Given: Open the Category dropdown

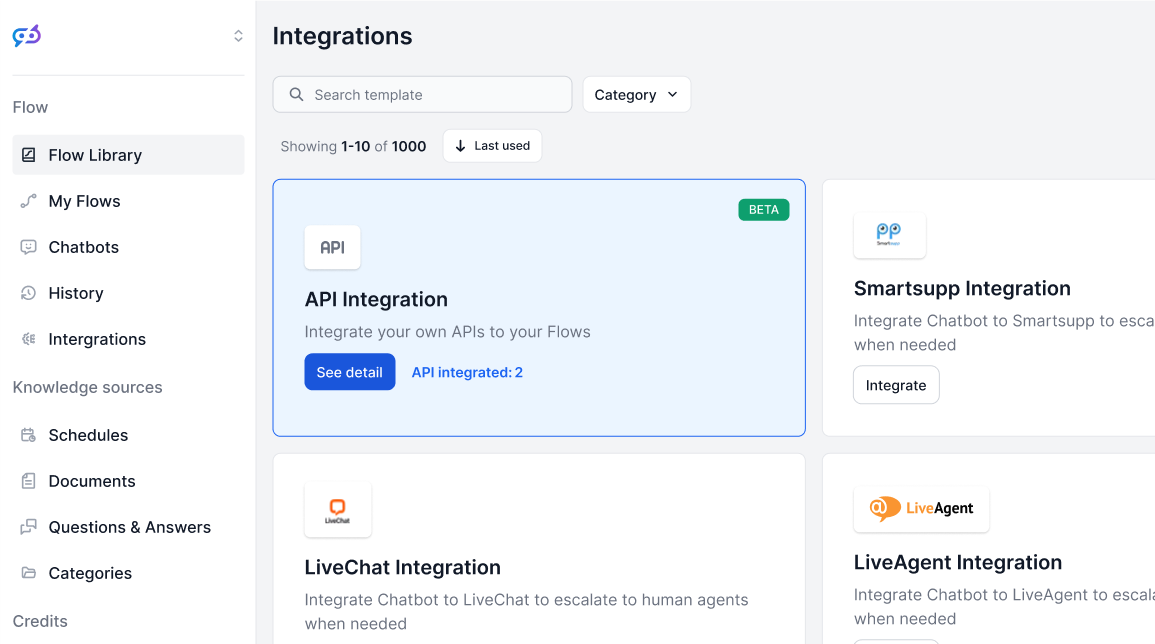Looking at the screenshot, I should [x=637, y=94].
